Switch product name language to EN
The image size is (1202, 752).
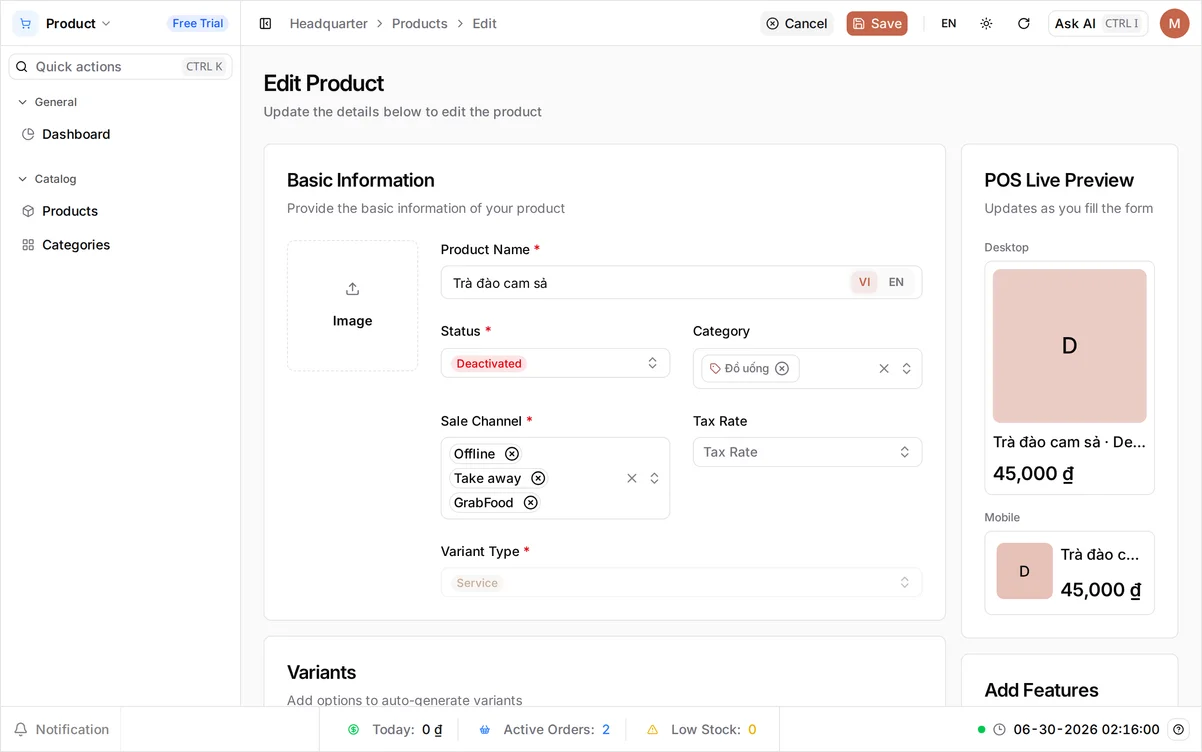pos(896,282)
